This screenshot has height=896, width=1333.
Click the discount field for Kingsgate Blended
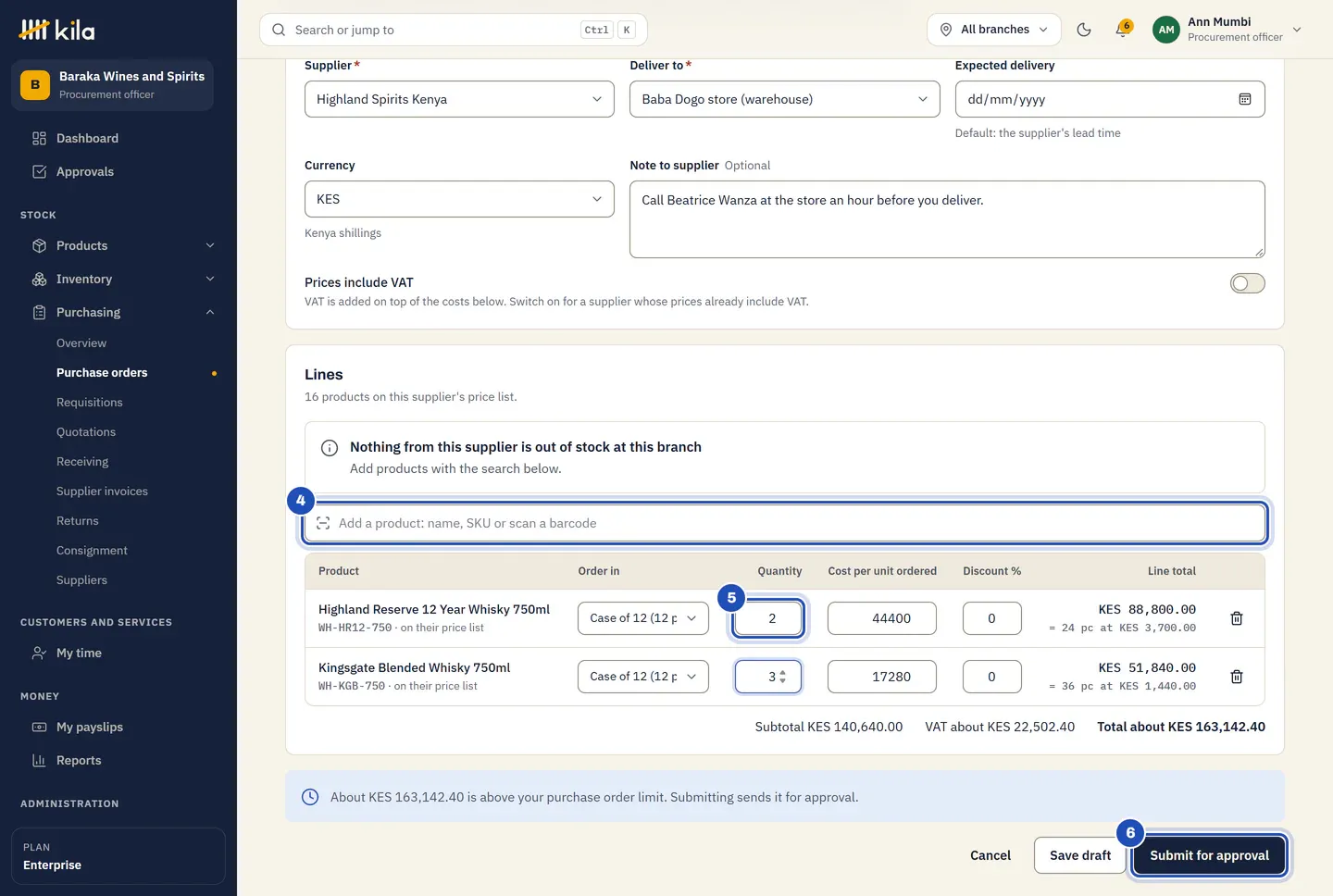point(991,677)
